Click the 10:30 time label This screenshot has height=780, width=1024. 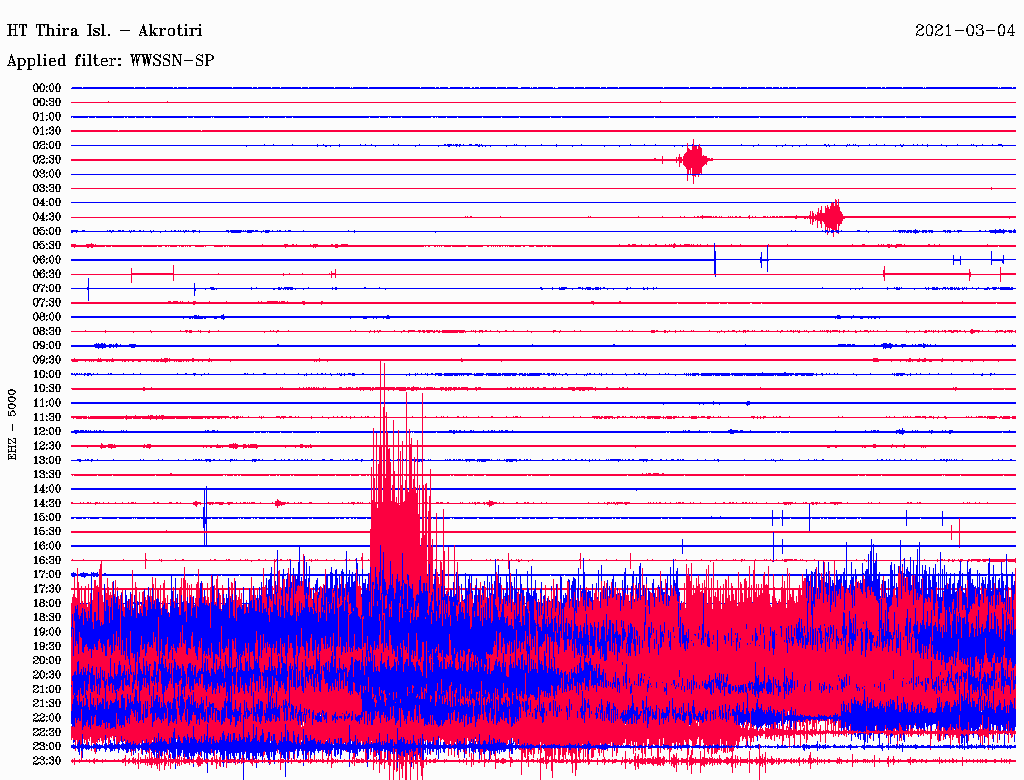47,389
